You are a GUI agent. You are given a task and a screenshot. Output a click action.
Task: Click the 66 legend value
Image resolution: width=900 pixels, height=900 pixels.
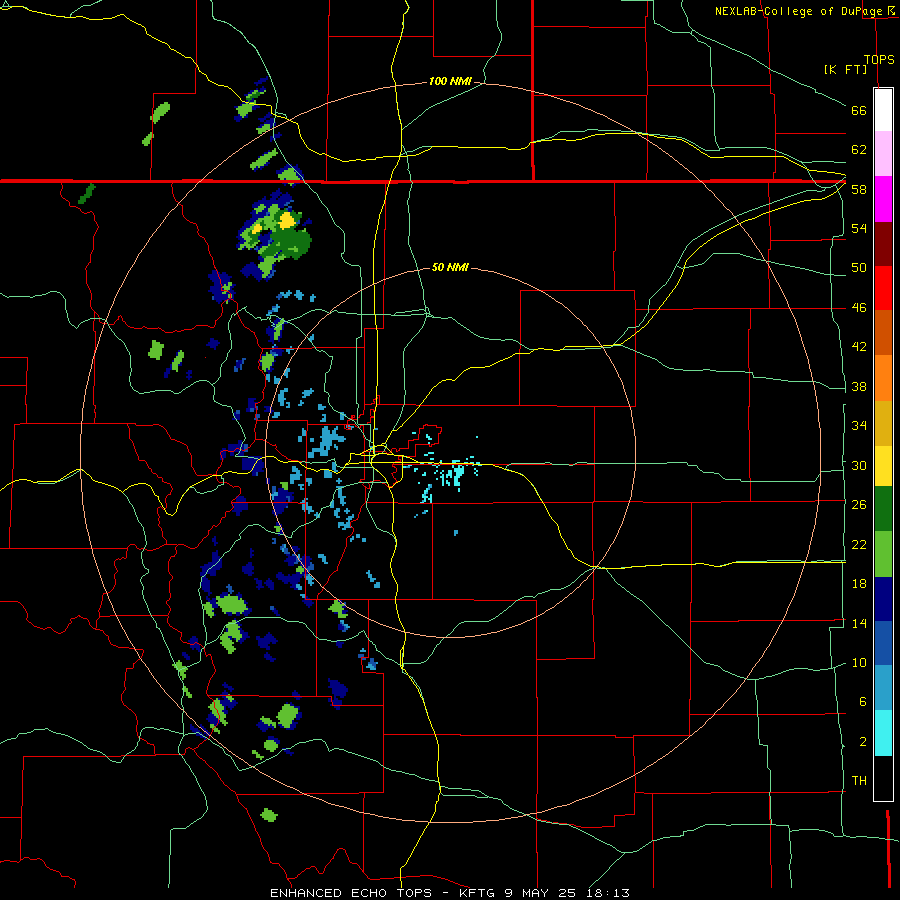click(859, 110)
